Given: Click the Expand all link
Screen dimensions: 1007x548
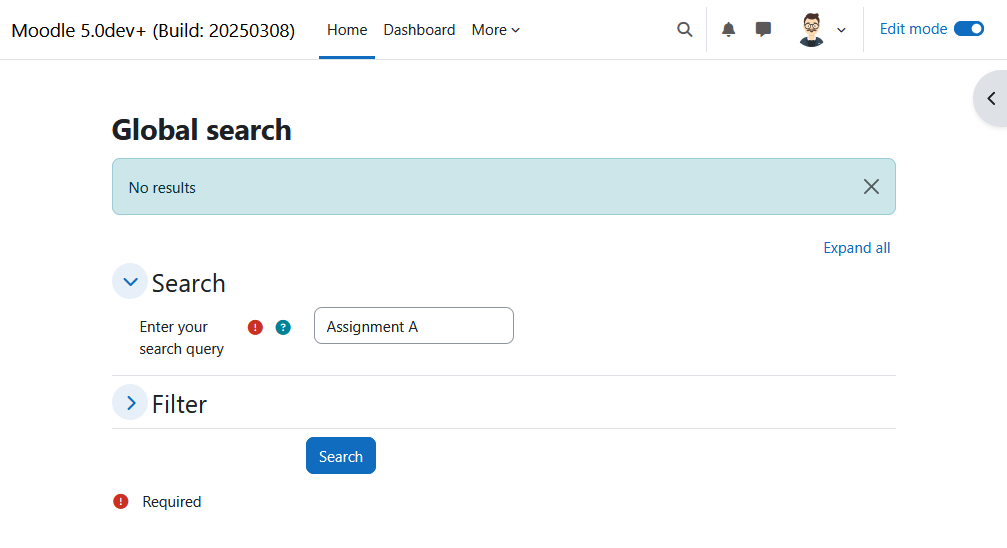Looking at the screenshot, I should pos(857,248).
